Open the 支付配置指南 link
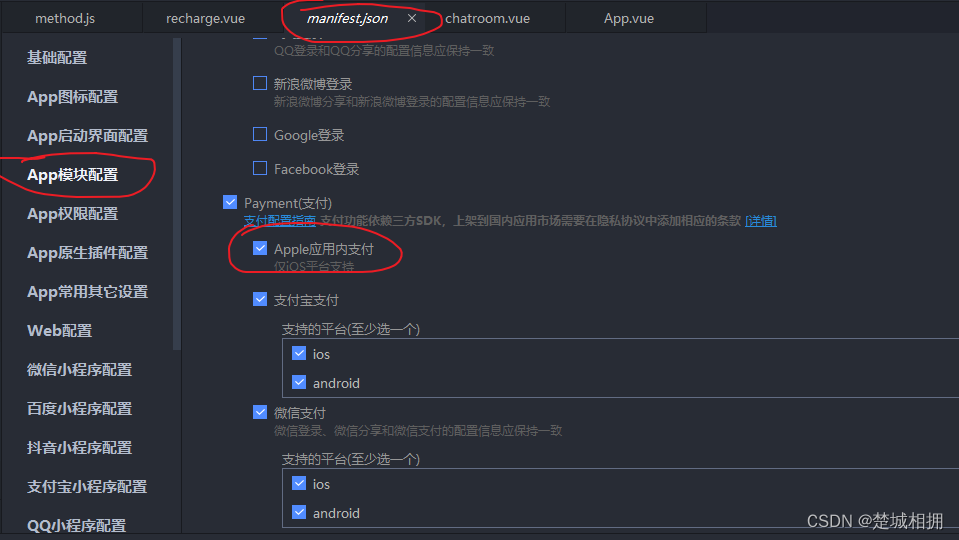This screenshot has height=540, width=959. point(280,220)
